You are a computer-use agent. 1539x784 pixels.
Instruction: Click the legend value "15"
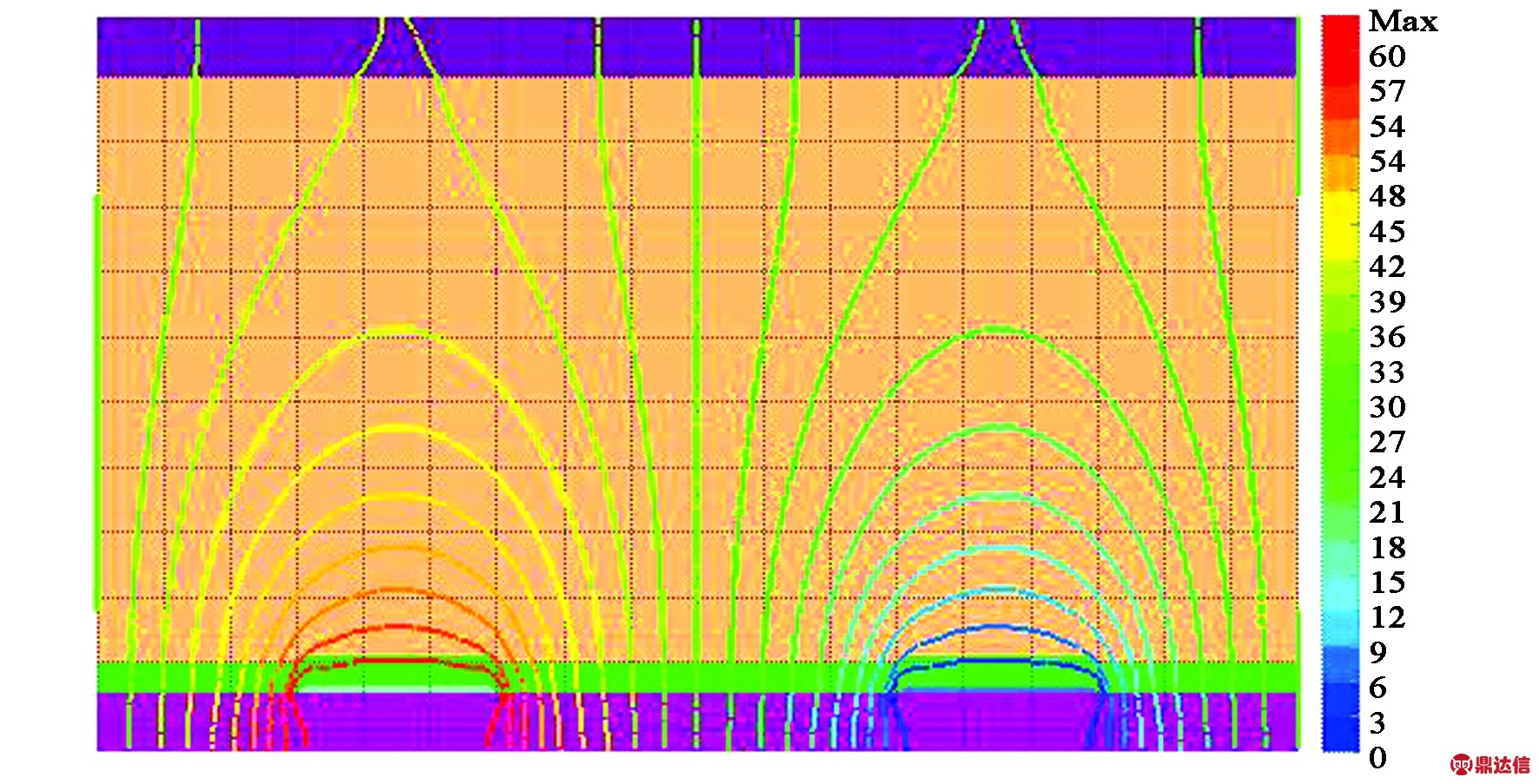pyautogui.click(x=1387, y=583)
